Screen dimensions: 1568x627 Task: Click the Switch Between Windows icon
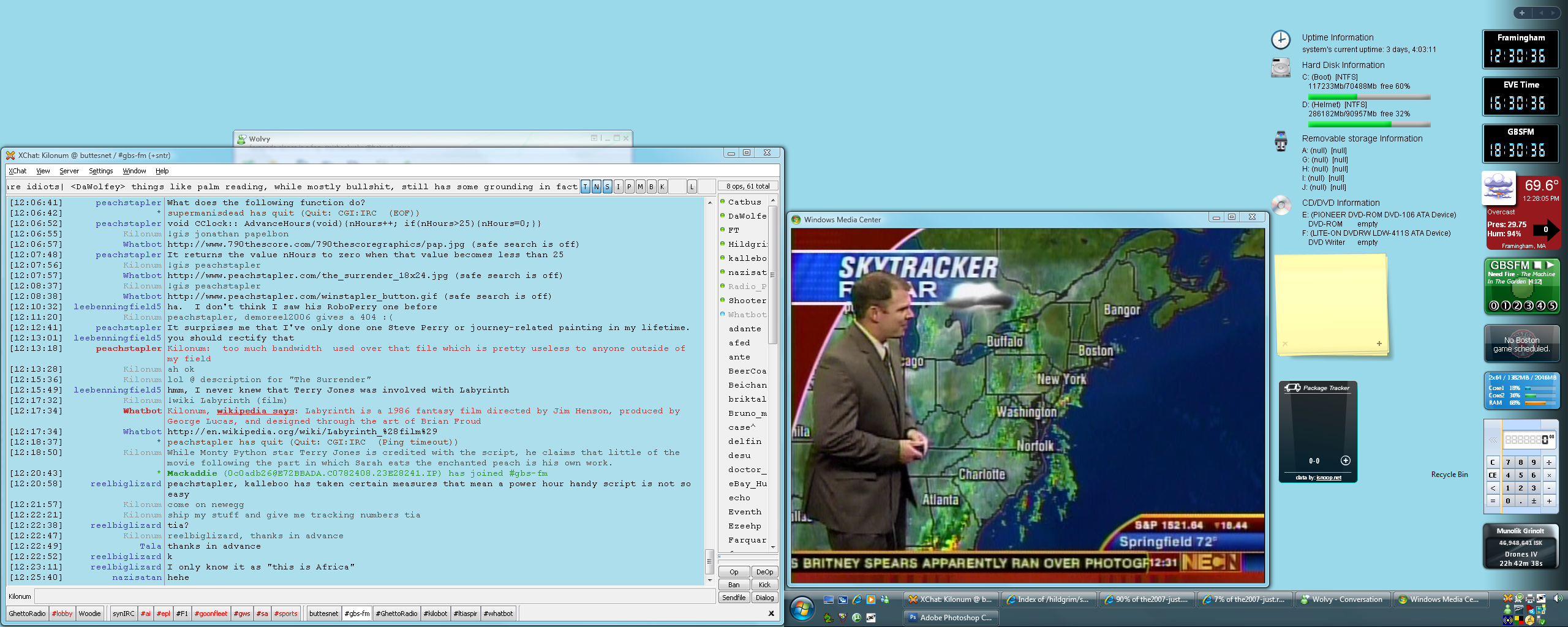pyautogui.click(x=843, y=600)
